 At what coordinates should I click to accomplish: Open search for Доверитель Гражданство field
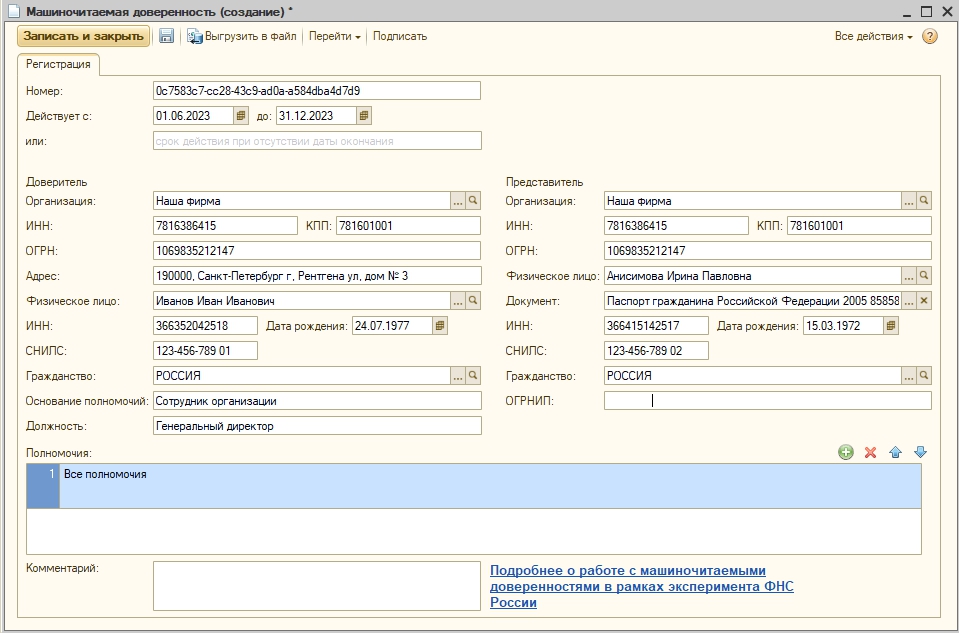tap(473, 376)
